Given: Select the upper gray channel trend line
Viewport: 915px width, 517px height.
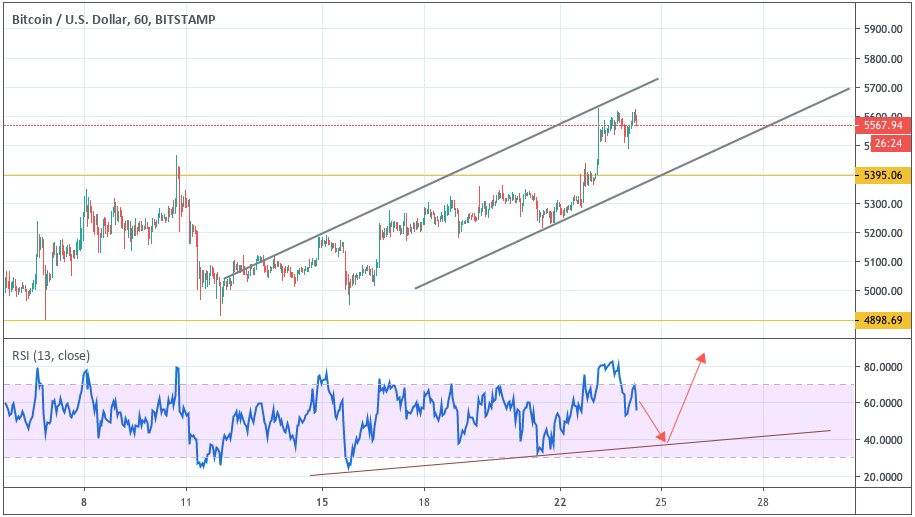Looking at the screenshot, I should click(441, 179).
